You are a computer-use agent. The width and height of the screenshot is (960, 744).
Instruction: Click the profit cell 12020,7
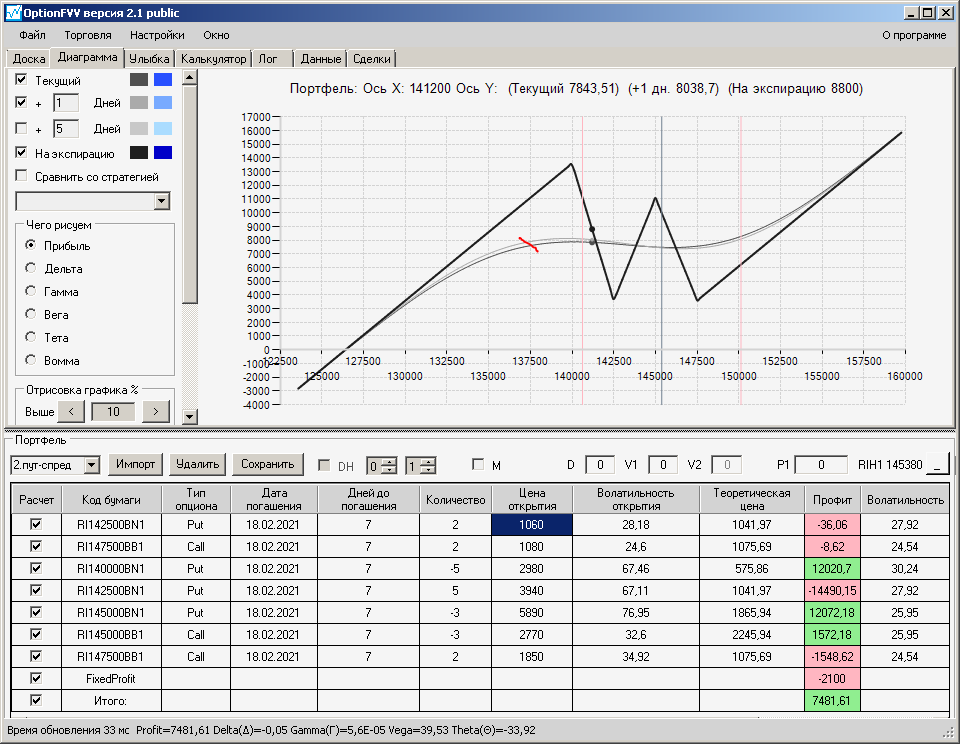(832, 569)
